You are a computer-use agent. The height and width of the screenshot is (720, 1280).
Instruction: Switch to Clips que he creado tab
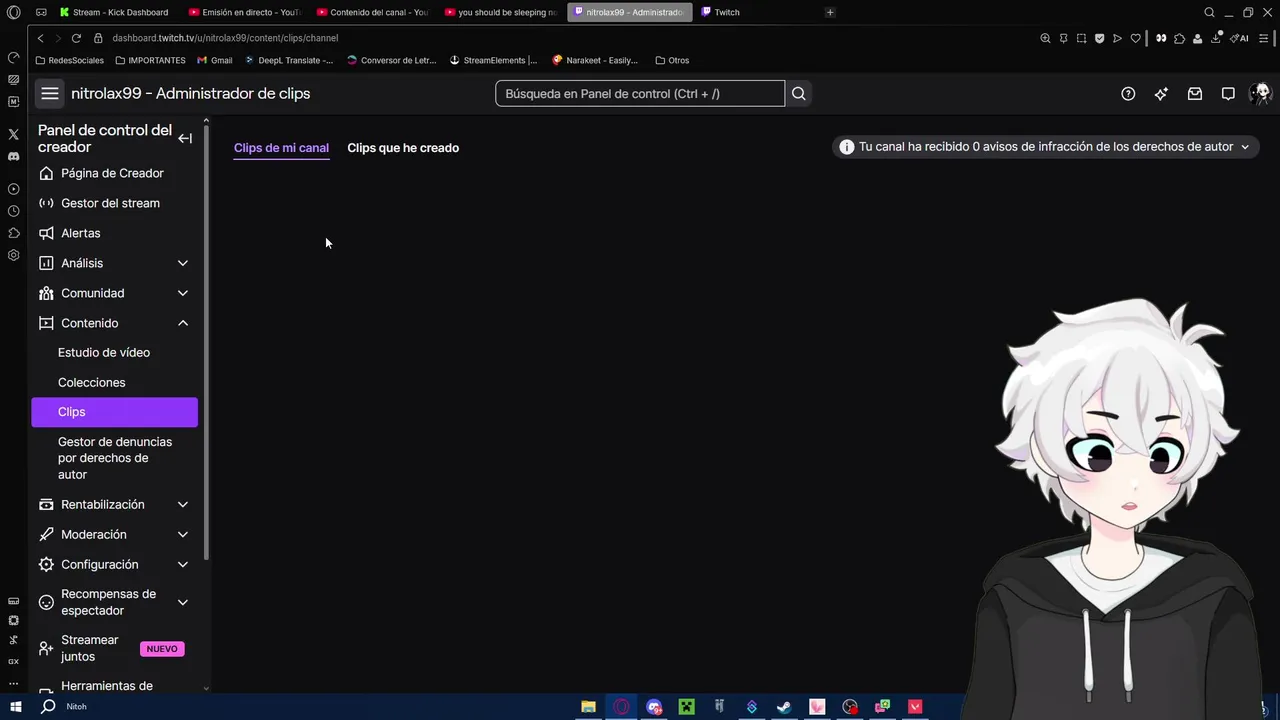[403, 147]
